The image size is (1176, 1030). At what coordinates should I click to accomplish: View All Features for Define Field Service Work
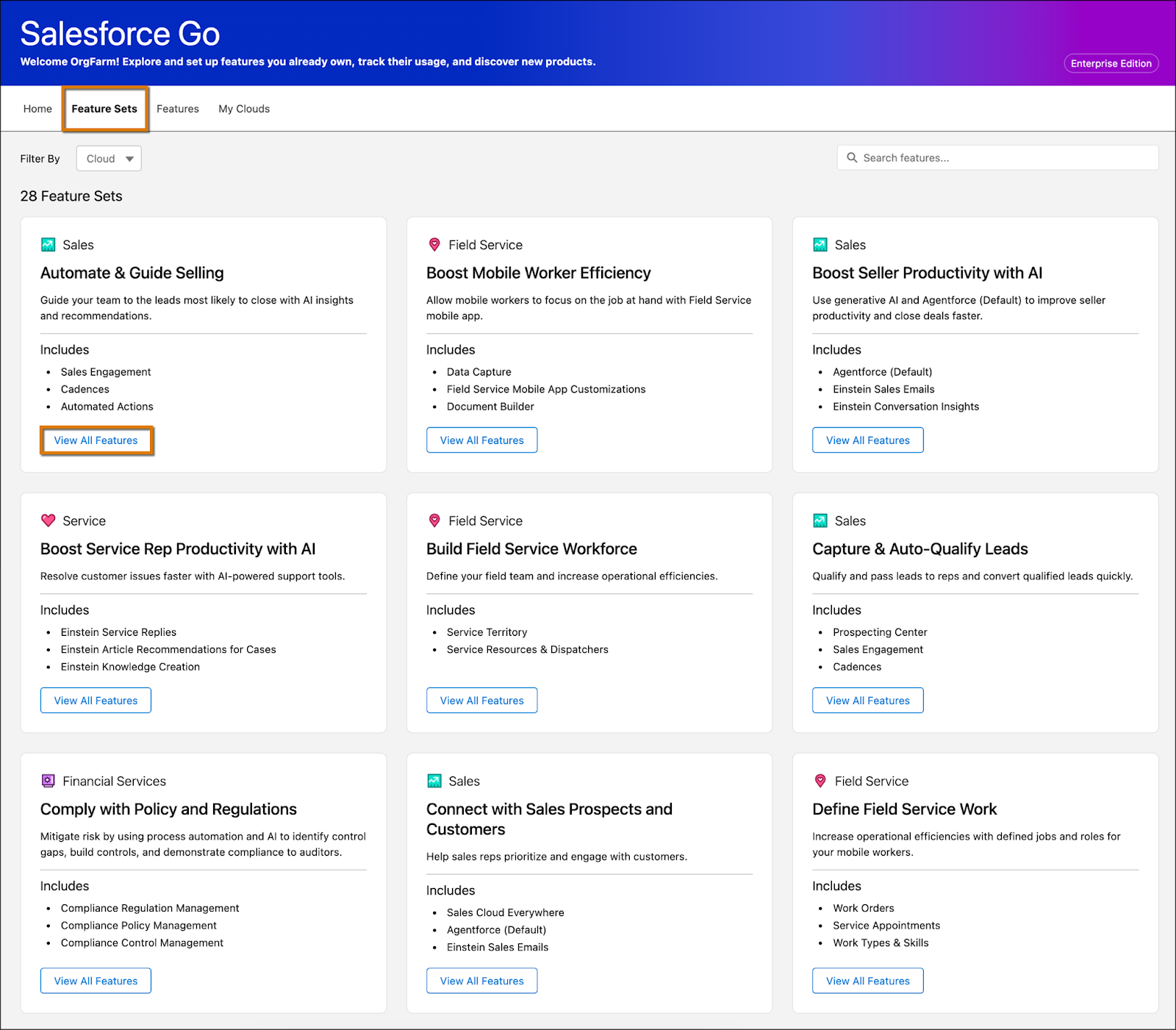click(x=868, y=981)
